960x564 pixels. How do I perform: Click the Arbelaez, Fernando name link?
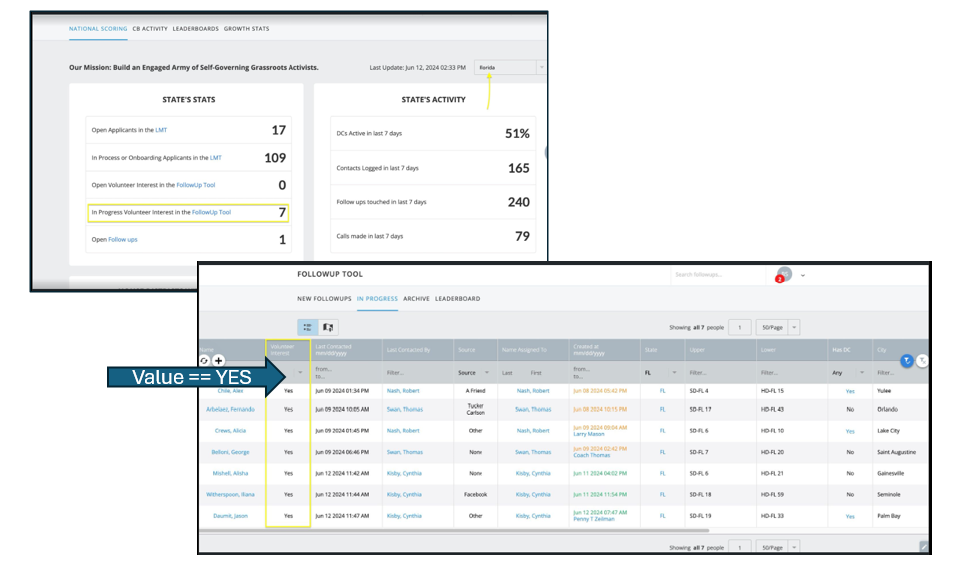(x=231, y=409)
